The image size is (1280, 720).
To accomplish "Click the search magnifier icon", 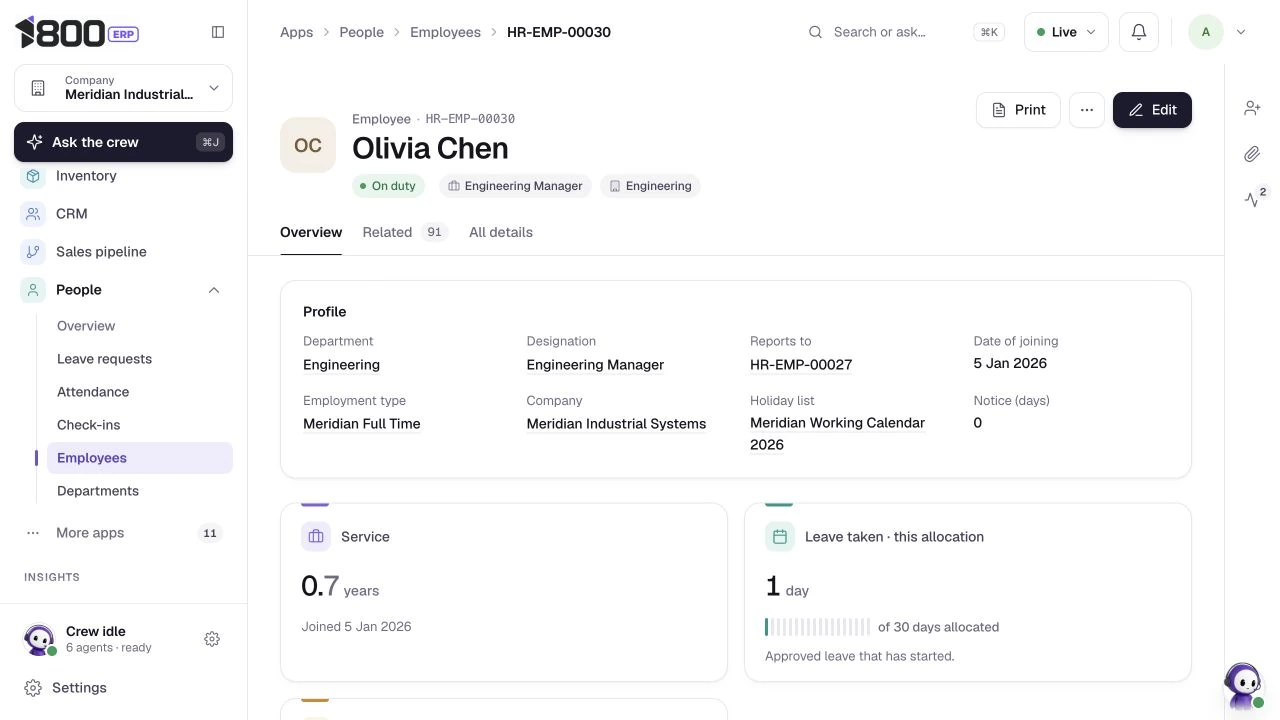I will [x=816, y=32].
